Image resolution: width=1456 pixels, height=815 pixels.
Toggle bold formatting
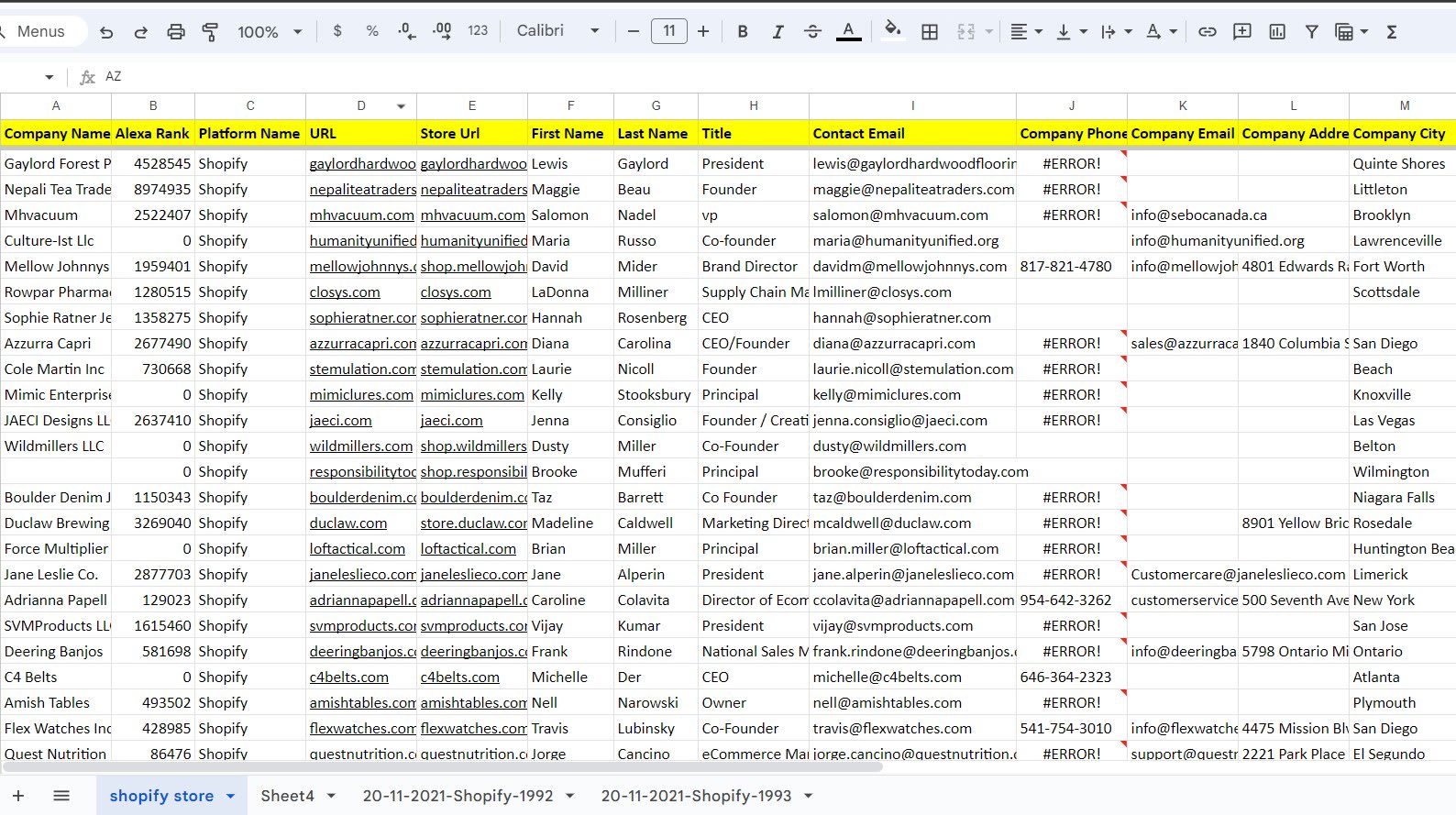[743, 31]
